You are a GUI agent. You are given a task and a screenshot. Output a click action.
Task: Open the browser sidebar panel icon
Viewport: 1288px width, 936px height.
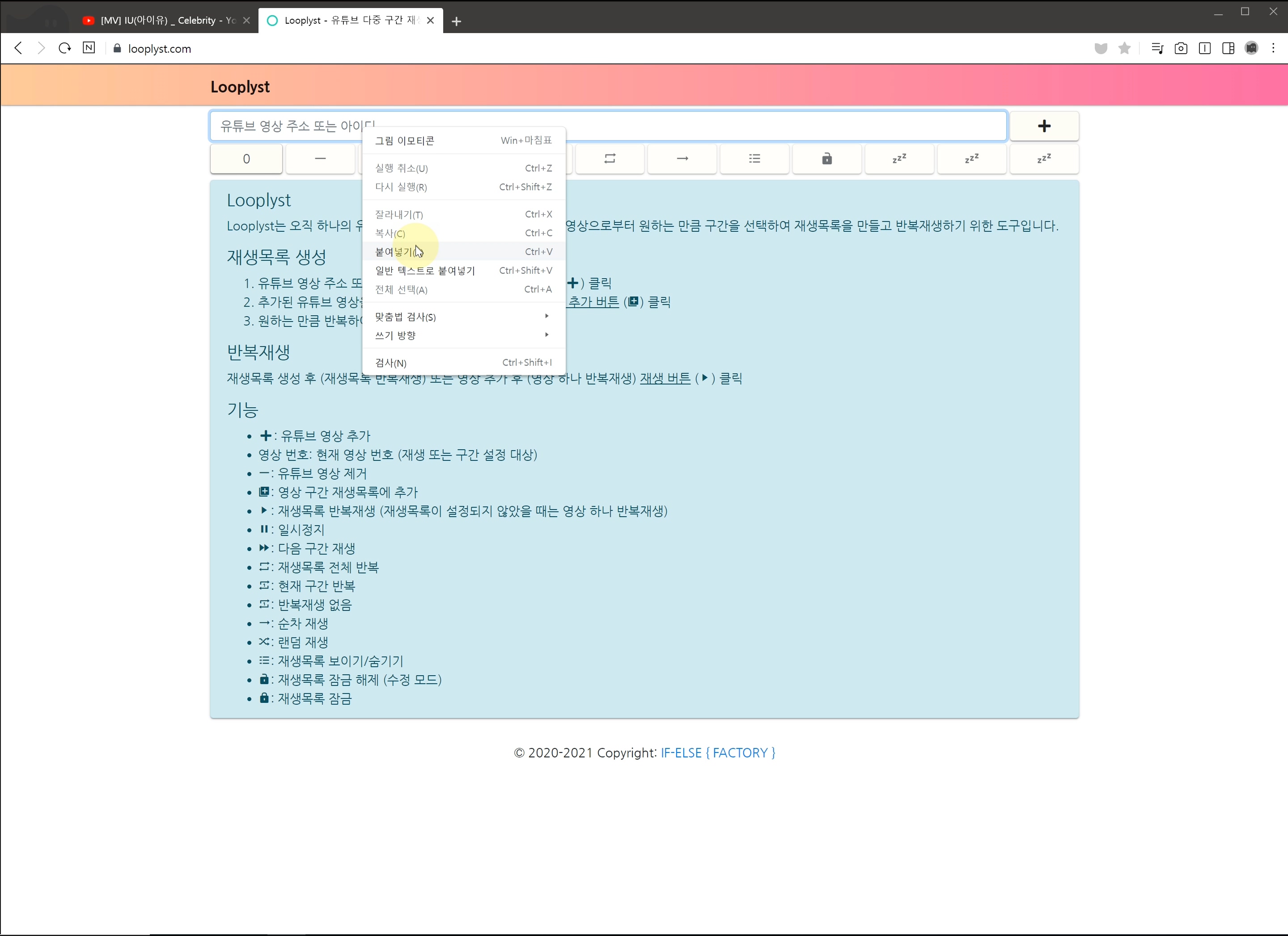click(1229, 48)
